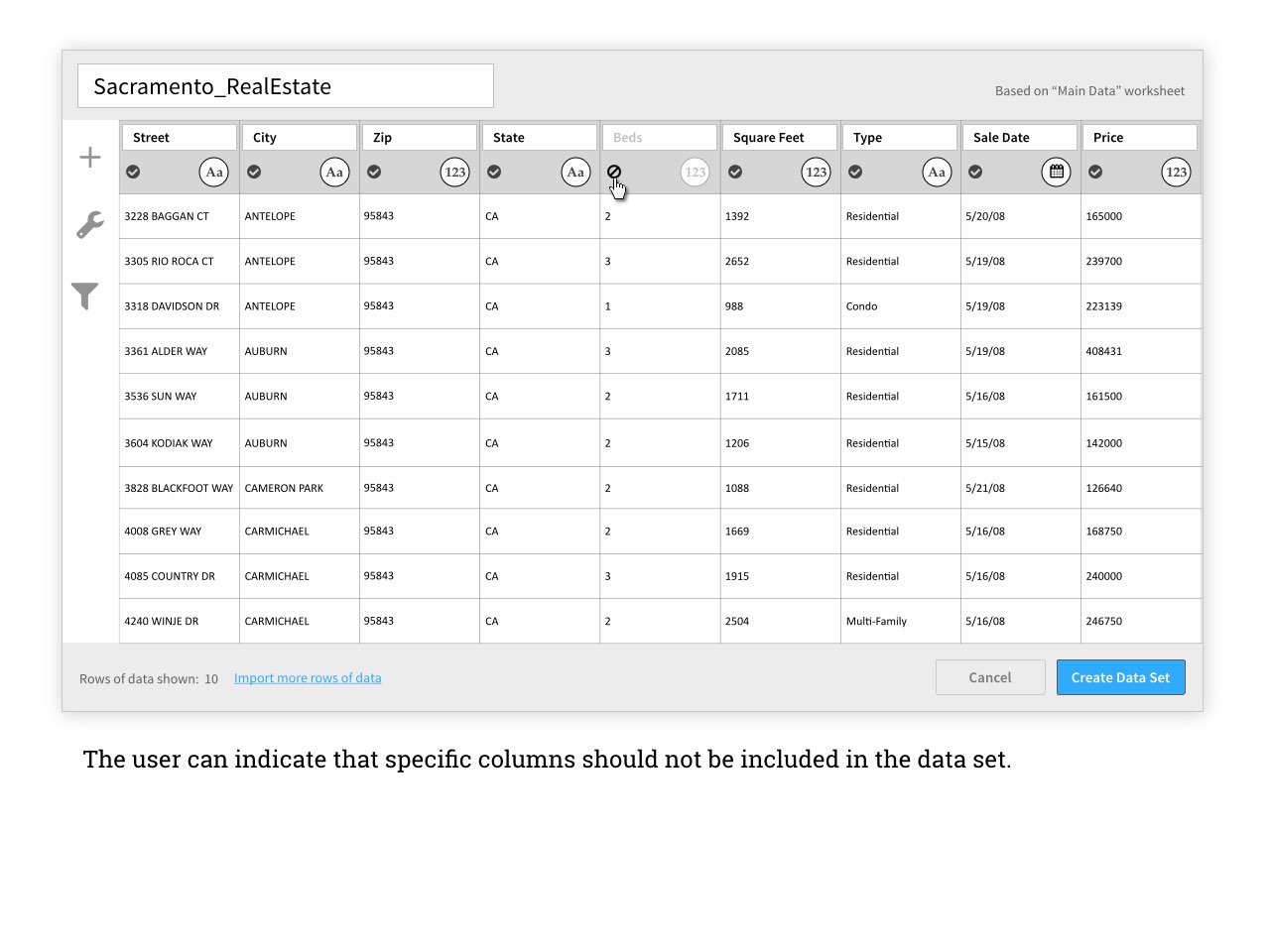Image resolution: width=1270 pixels, height=952 pixels.
Task: Click the Sacramento_RealEstate name field
Action: 286,86
